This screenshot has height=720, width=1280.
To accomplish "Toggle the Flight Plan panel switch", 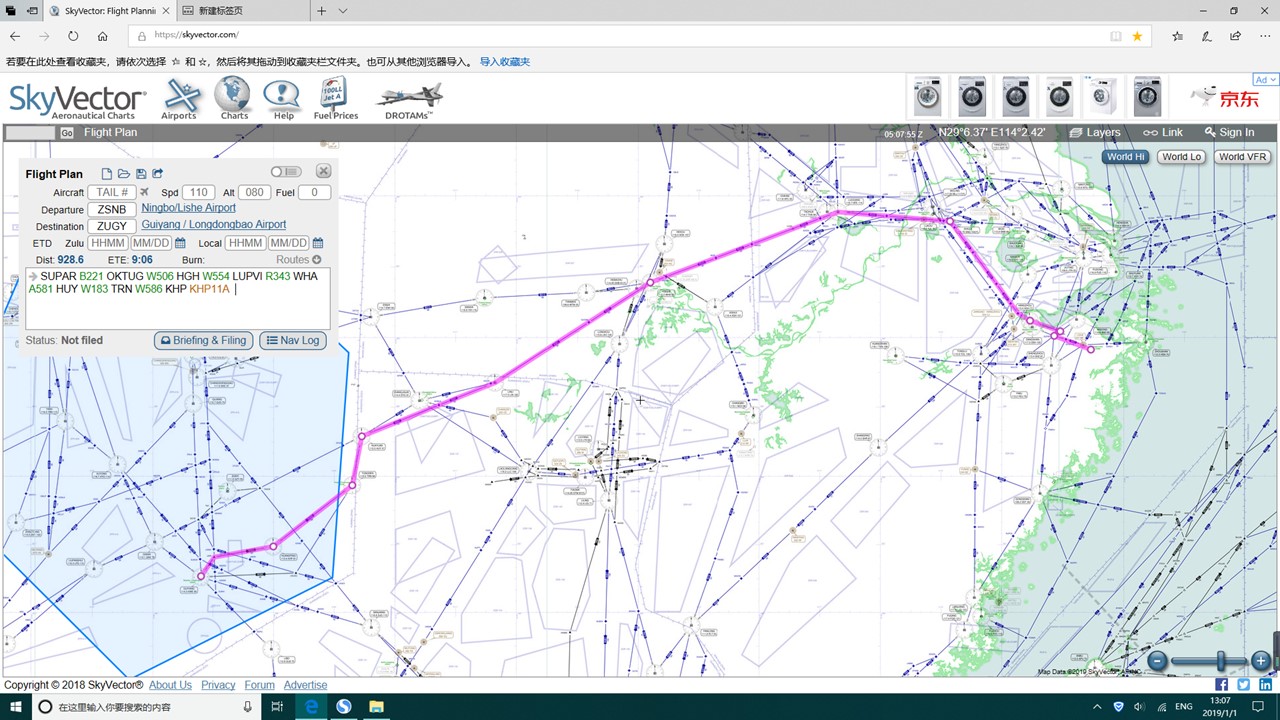I will tap(285, 172).
